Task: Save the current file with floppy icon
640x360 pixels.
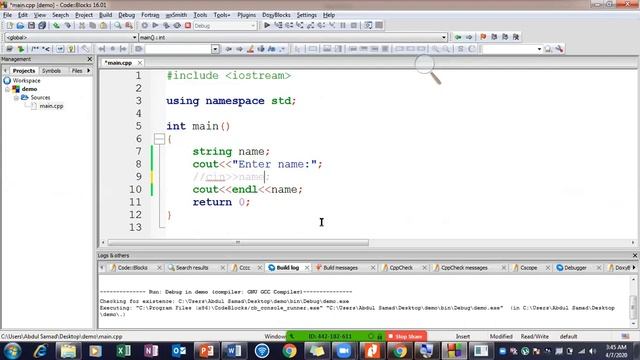Action: tap(31, 25)
